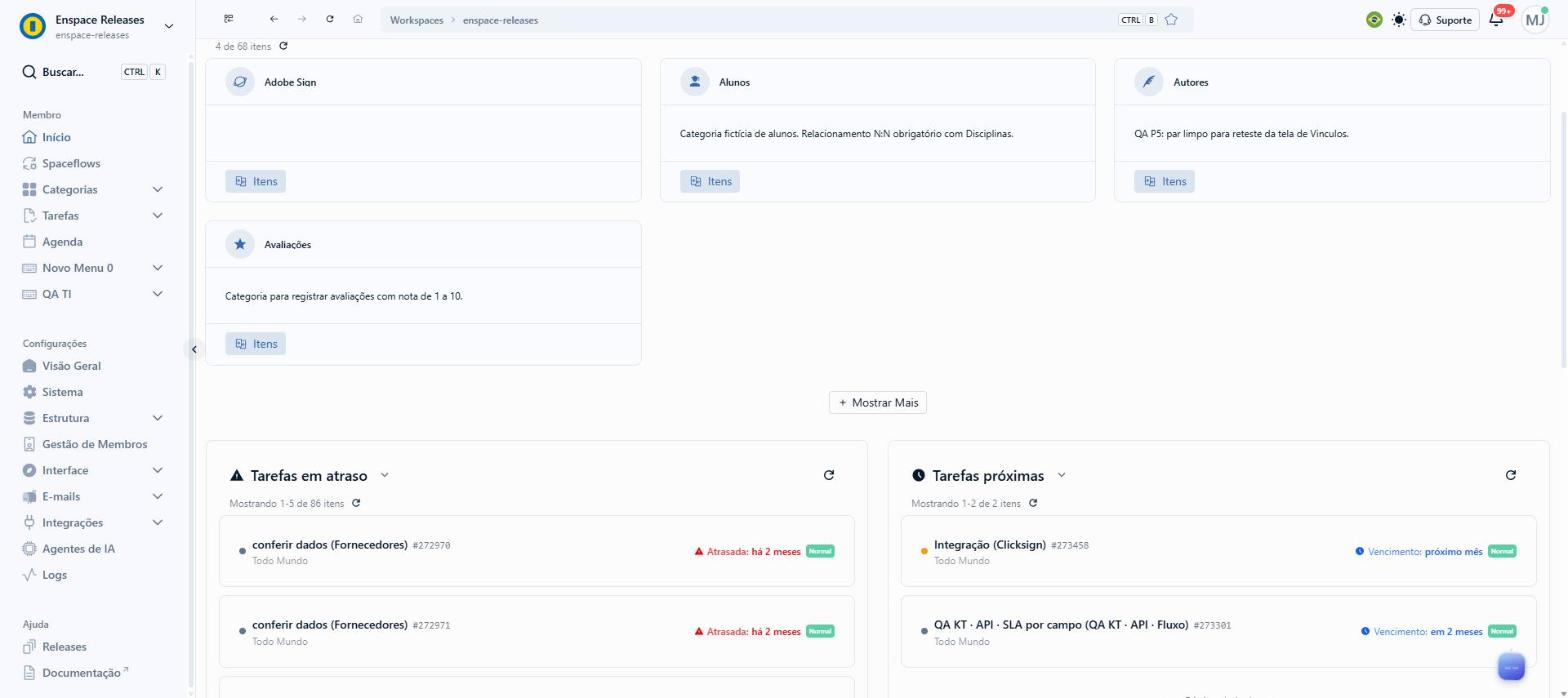This screenshot has width=1568, height=698.
Task: Open Itens of Autores card
Action: coord(1164,181)
